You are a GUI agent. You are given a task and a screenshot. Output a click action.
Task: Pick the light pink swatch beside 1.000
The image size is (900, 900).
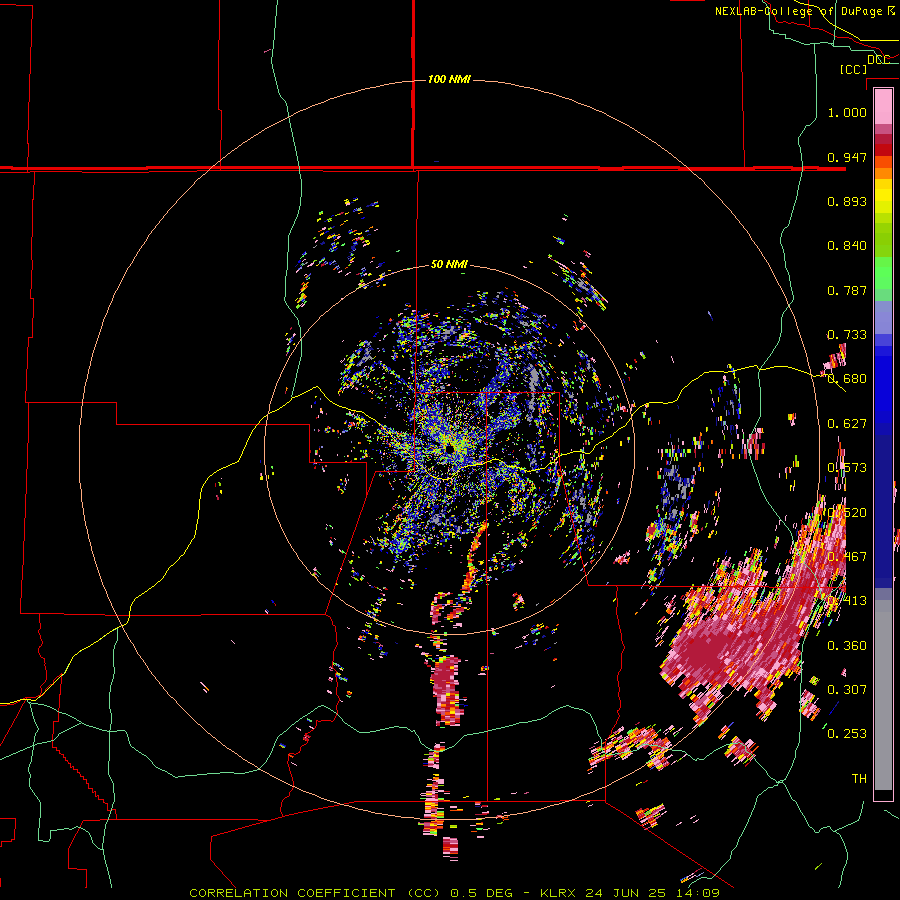coord(883,107)
